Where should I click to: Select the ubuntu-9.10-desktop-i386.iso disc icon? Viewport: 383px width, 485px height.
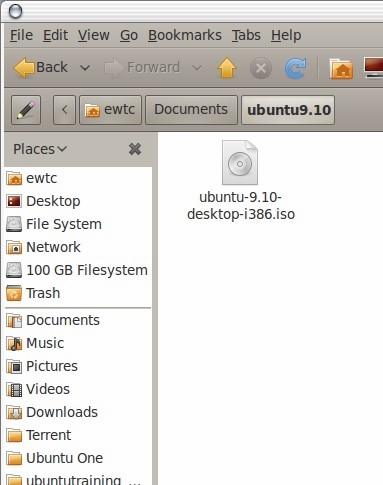(x=240, y=162)
